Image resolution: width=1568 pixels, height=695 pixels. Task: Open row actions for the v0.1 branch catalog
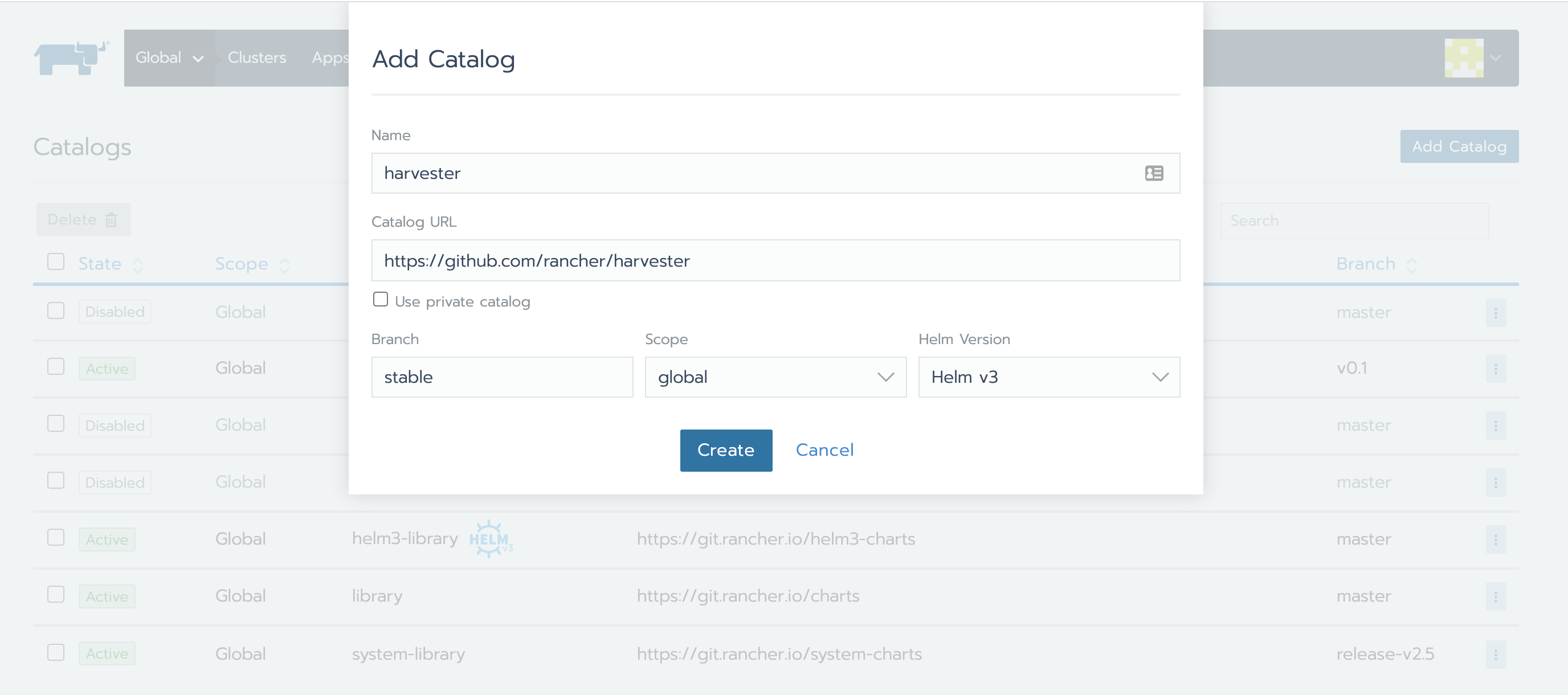tap(1495, 369)
